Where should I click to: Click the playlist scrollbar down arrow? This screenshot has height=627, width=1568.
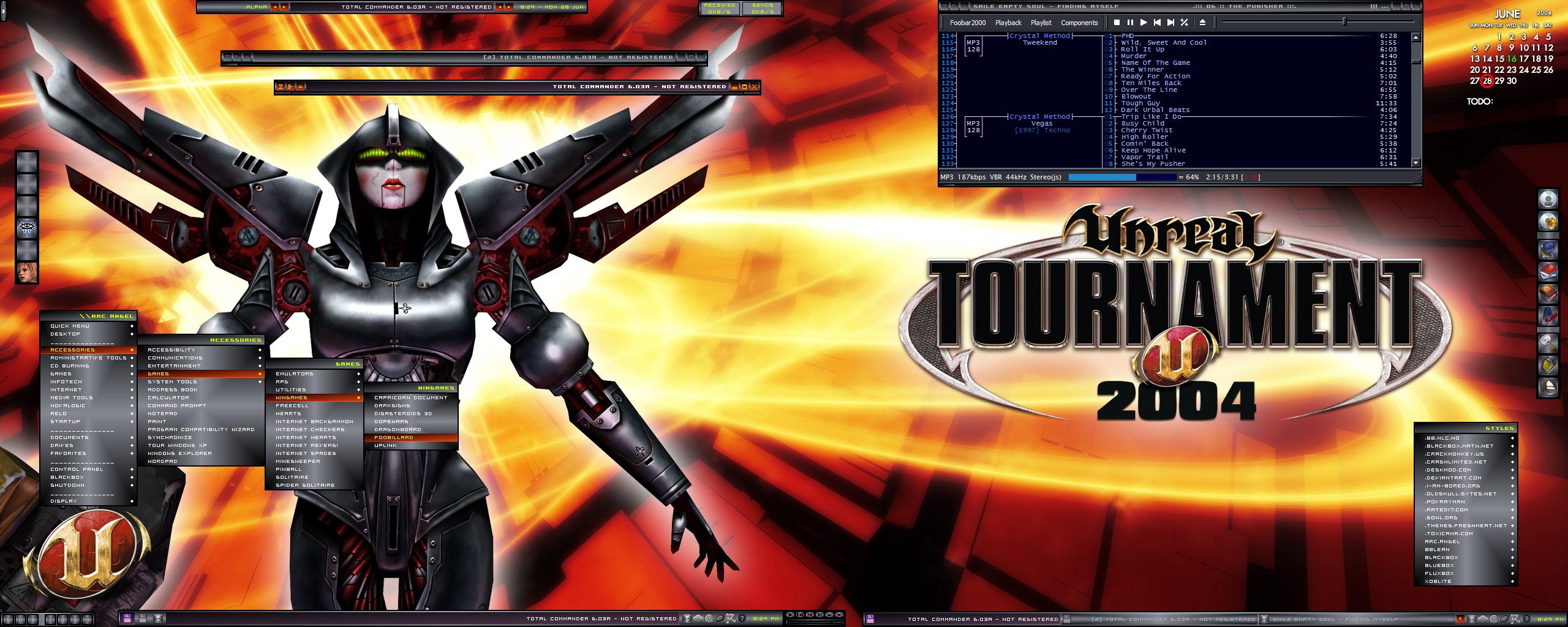click(1415, 163)
